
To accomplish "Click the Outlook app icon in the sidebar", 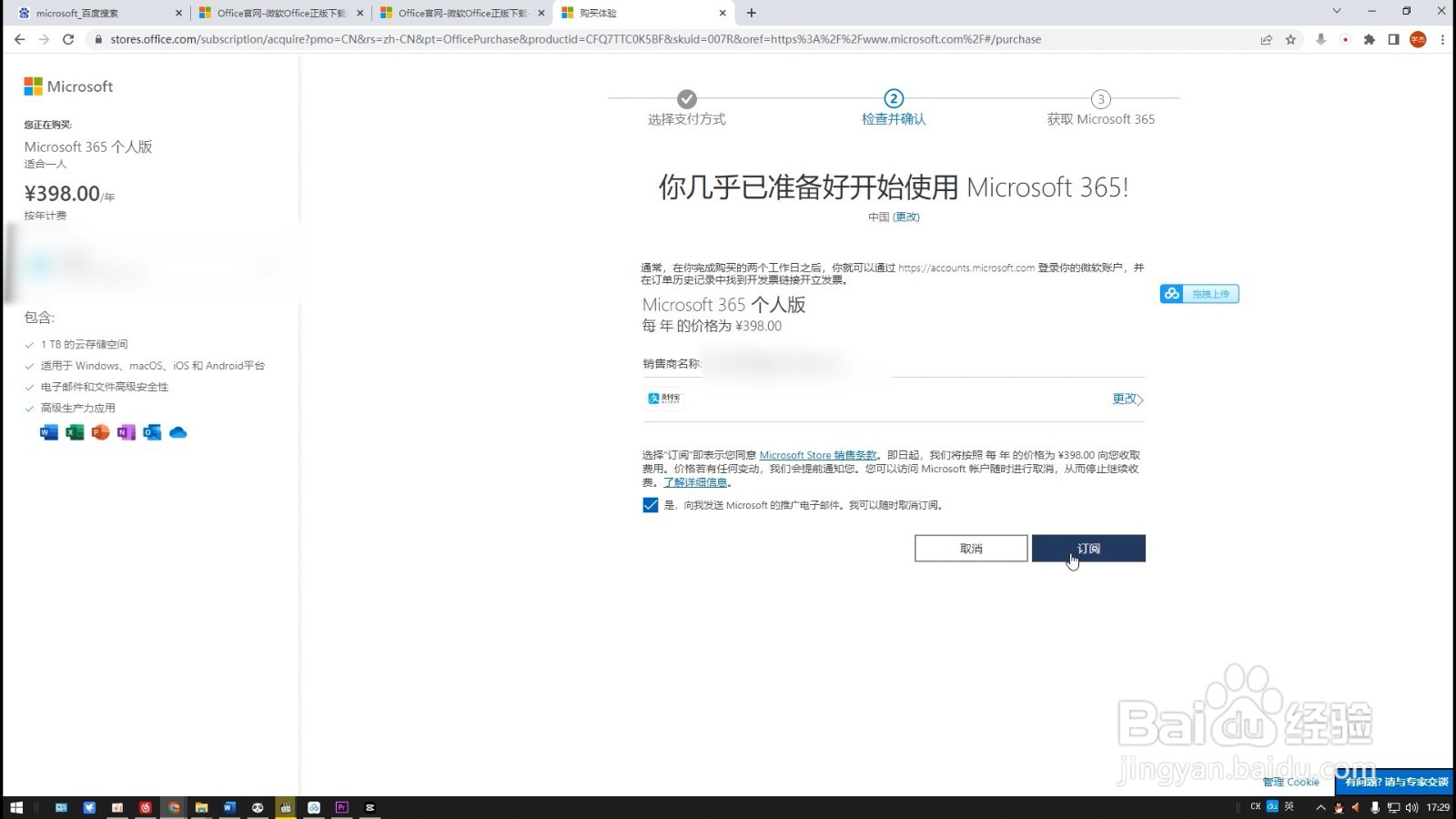I will pos(152,432).
